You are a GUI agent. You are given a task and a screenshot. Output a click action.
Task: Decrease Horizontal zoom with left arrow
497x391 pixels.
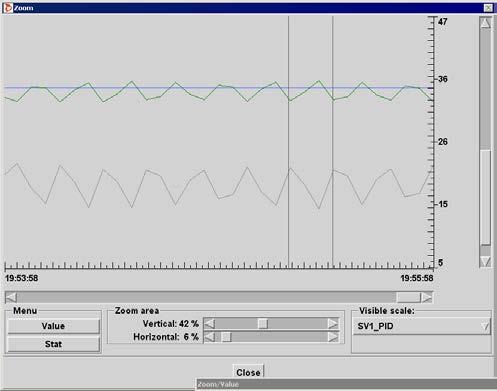coord(209,337)
